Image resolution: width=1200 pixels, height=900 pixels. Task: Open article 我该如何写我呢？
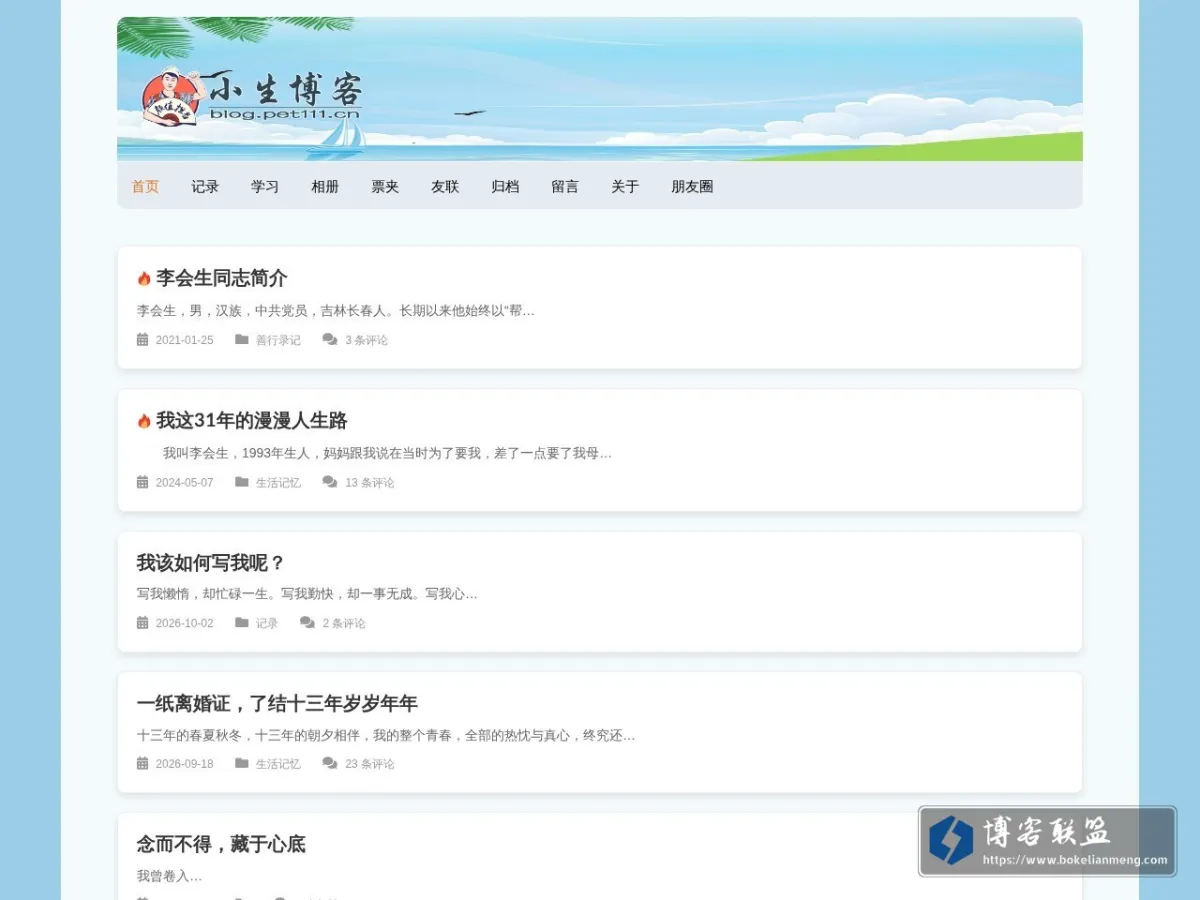point(211,562)
